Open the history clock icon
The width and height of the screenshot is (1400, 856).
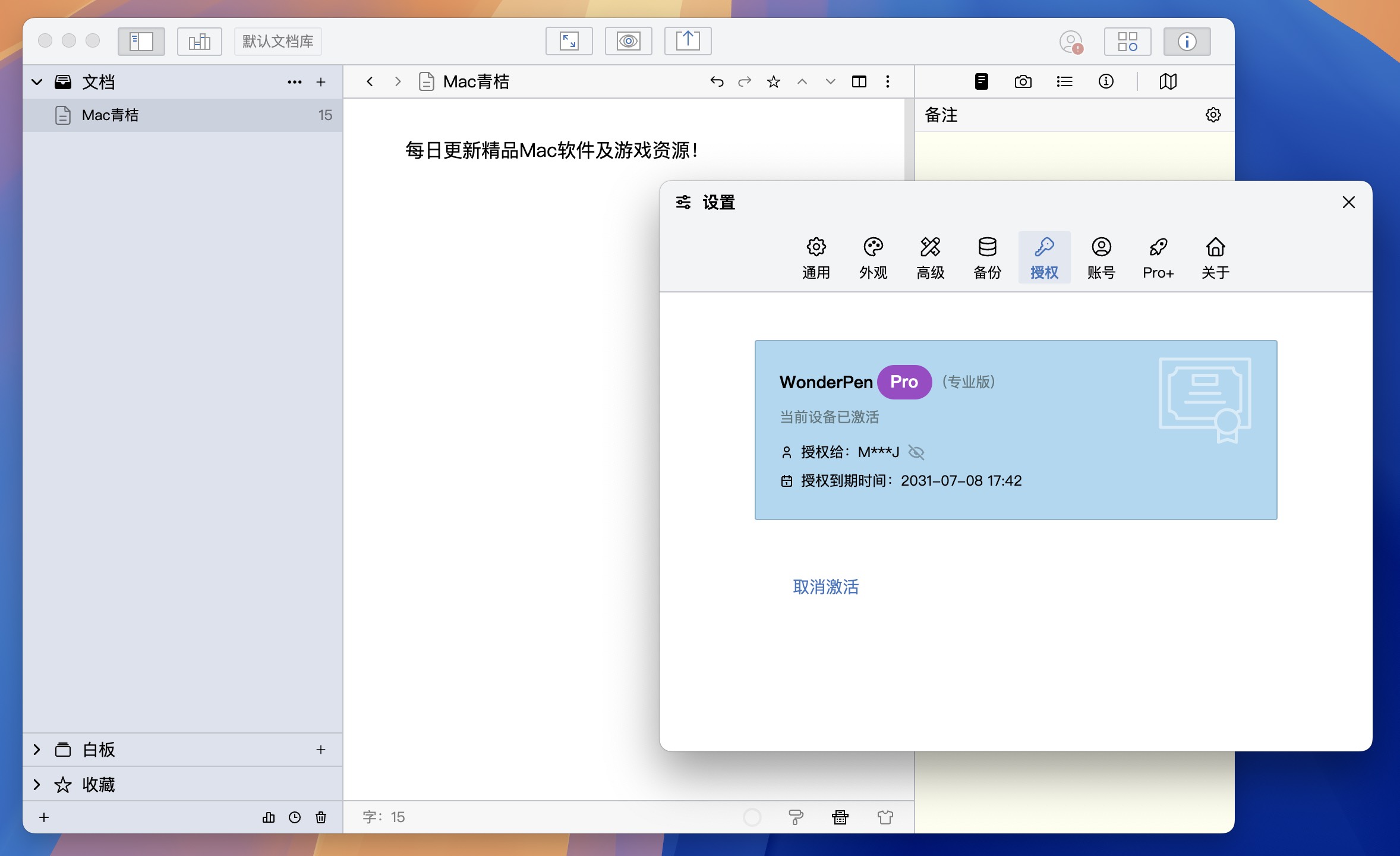[x=295, y=817]
